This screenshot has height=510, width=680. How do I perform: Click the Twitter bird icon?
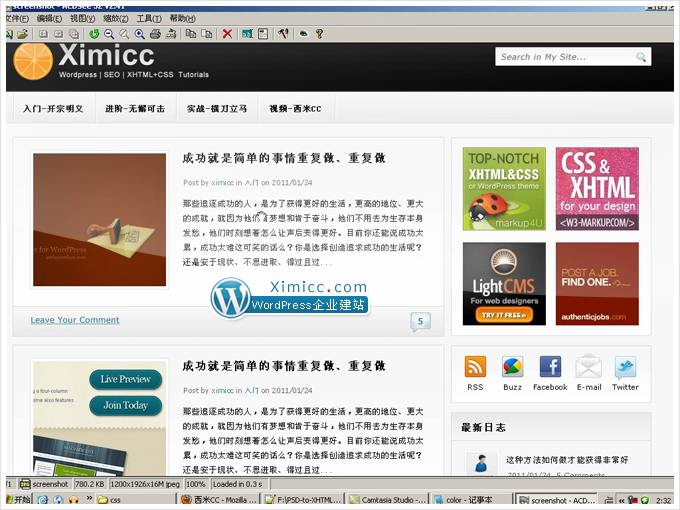point(625,367)
